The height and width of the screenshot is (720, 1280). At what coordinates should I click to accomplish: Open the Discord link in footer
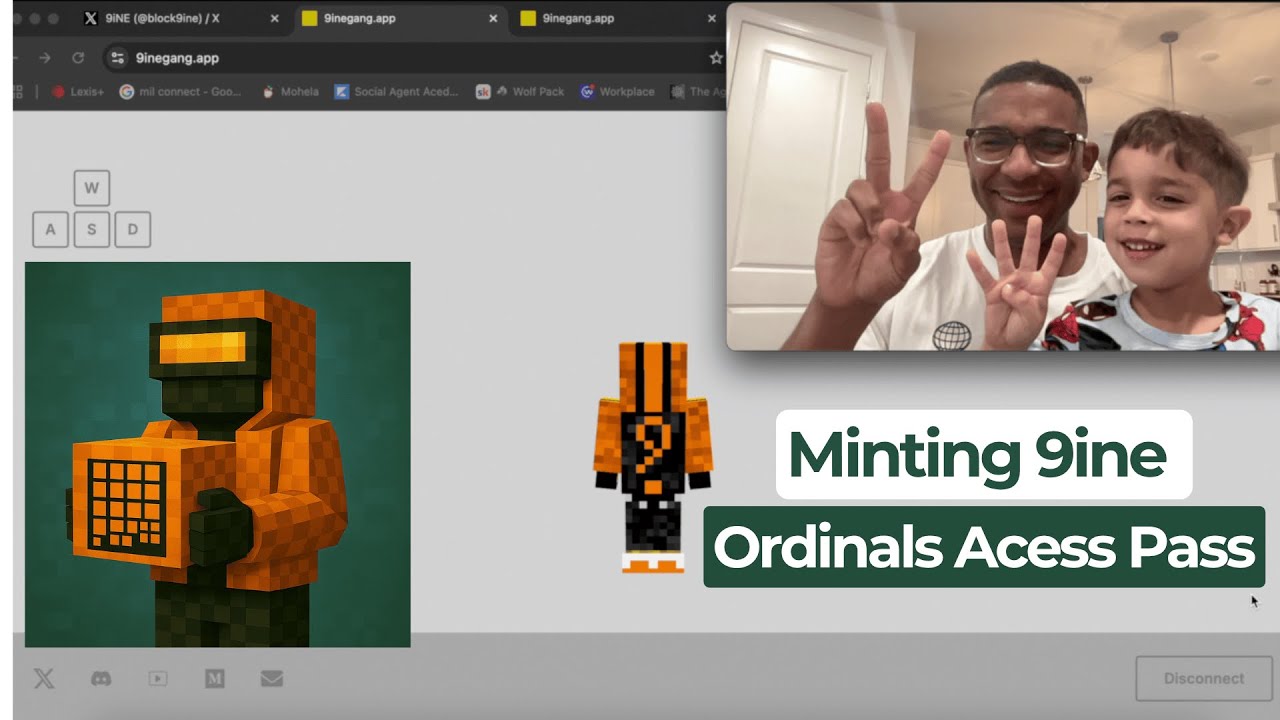(x=101, y=678)
